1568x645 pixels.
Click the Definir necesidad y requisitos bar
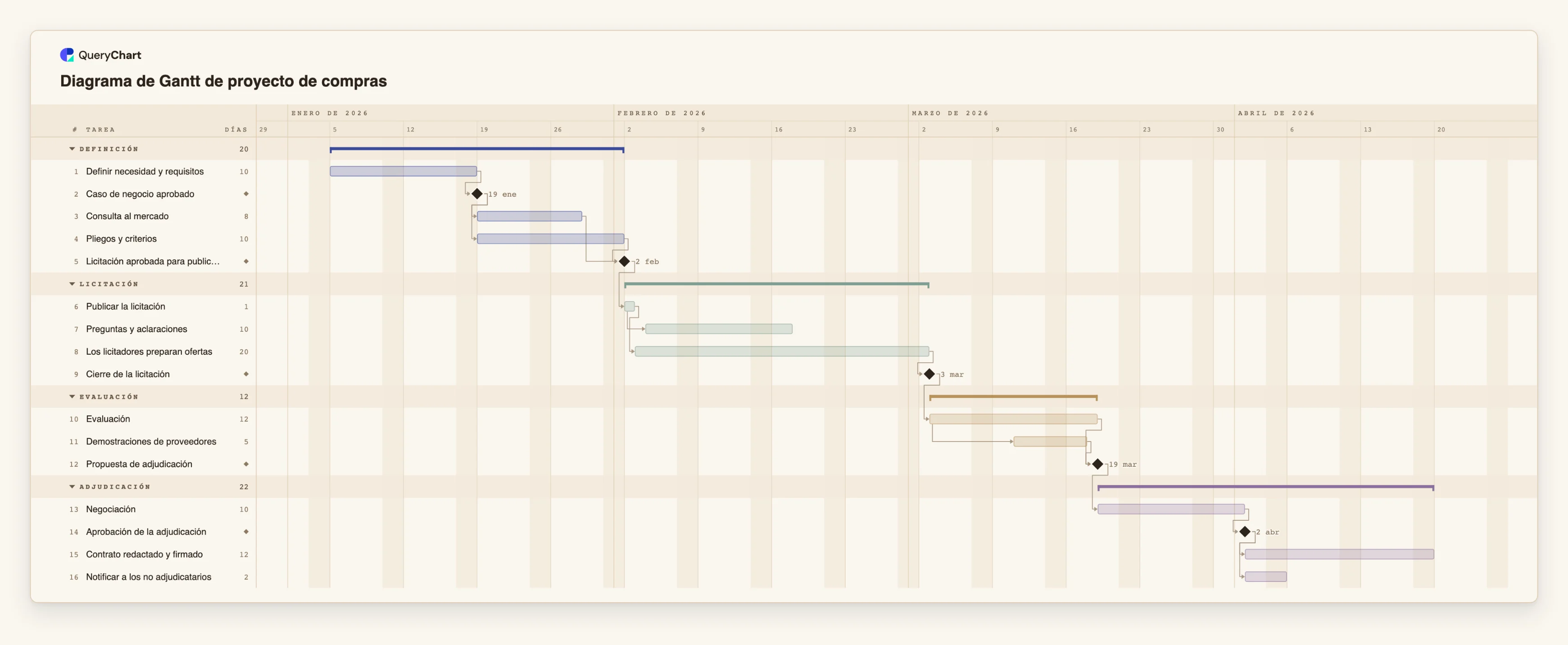pyautogui.click(x=403, y=171)
